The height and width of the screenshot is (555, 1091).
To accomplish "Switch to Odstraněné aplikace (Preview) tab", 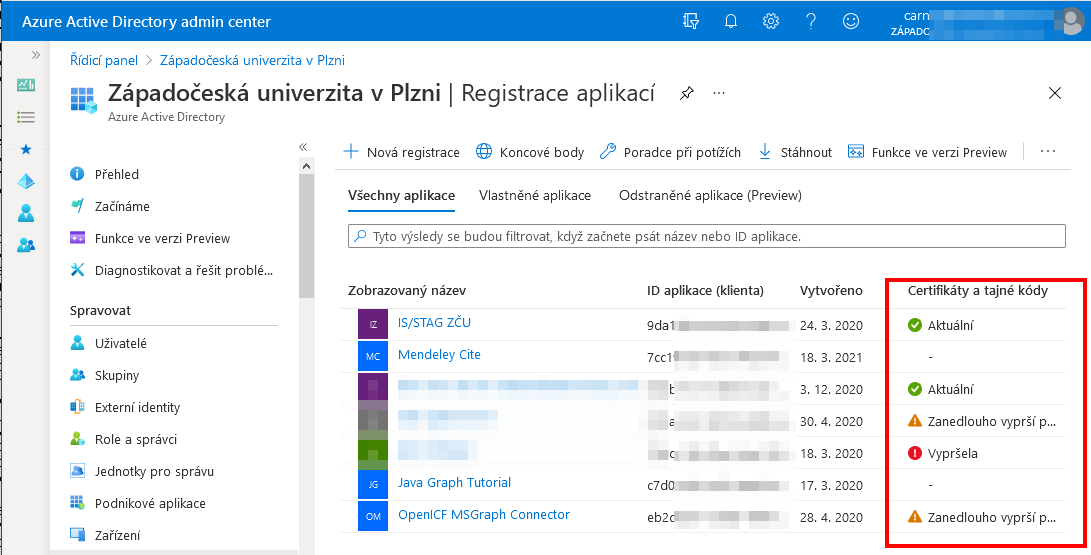I will coord(710,195).
